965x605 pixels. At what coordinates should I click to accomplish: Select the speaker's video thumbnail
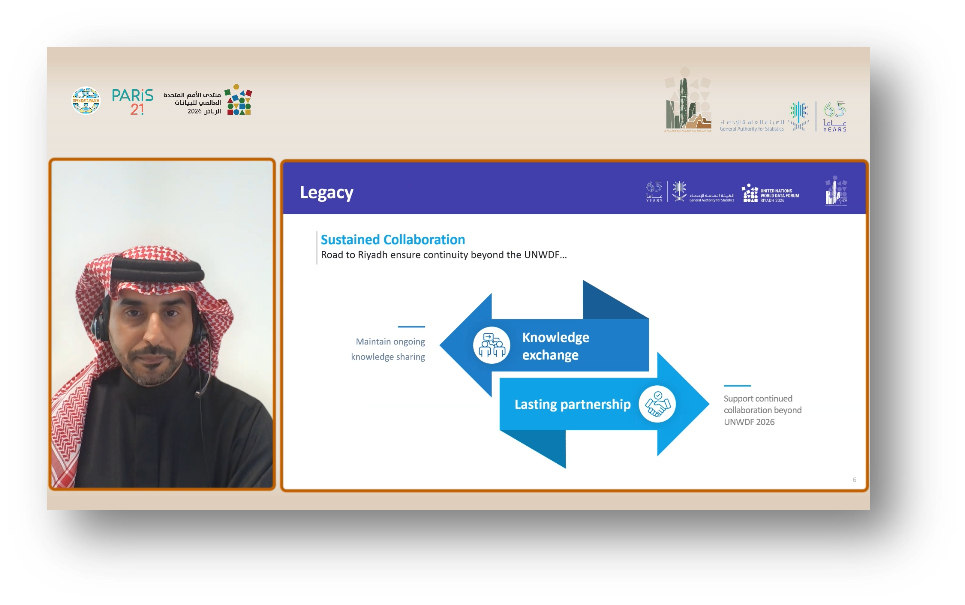click(162, 324)
